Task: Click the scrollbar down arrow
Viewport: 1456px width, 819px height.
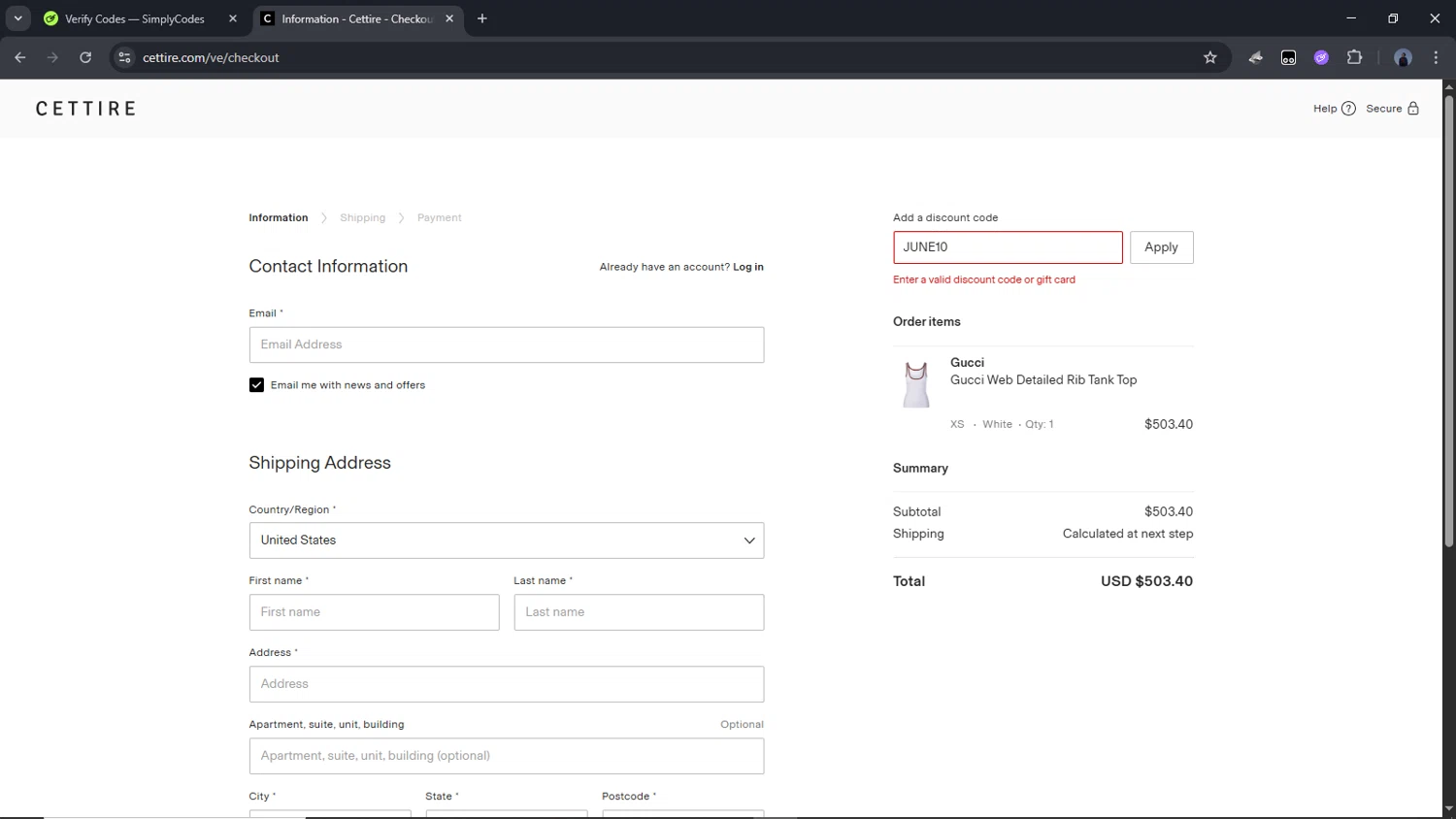Action: (1448, 809)
